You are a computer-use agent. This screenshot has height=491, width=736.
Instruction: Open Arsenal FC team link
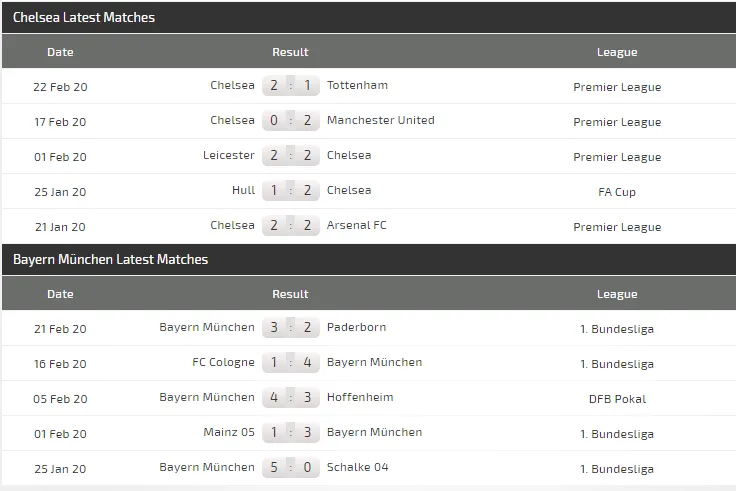tap(356, 226)
